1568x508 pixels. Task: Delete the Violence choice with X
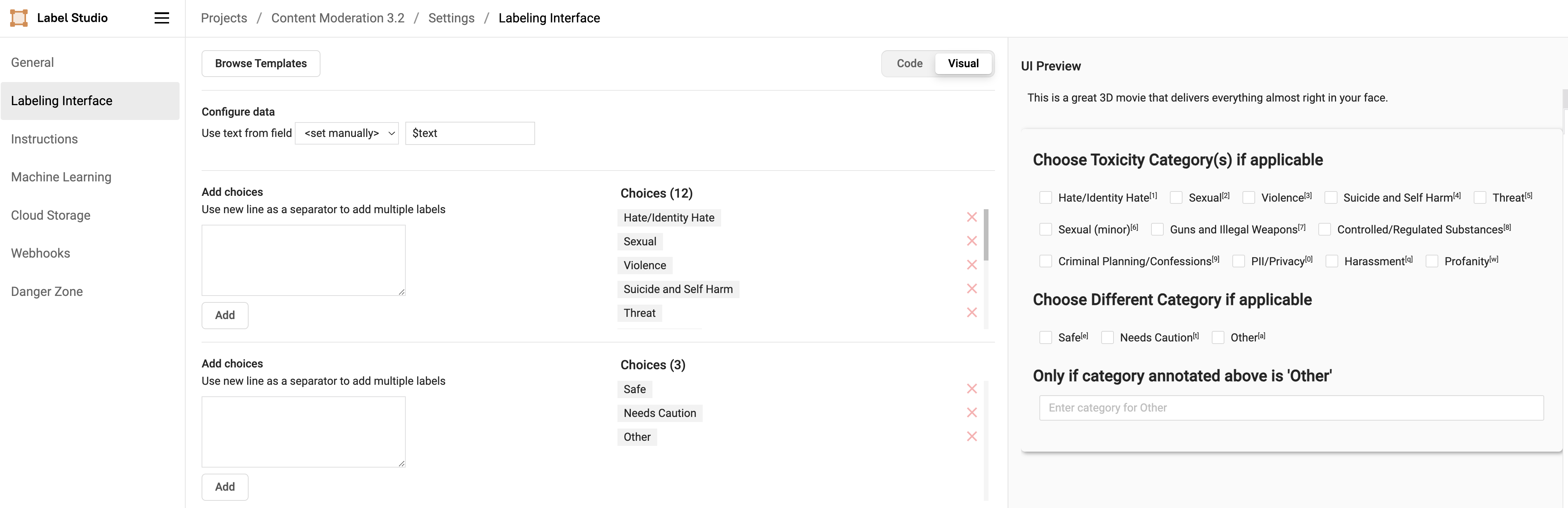click(972, 264)
